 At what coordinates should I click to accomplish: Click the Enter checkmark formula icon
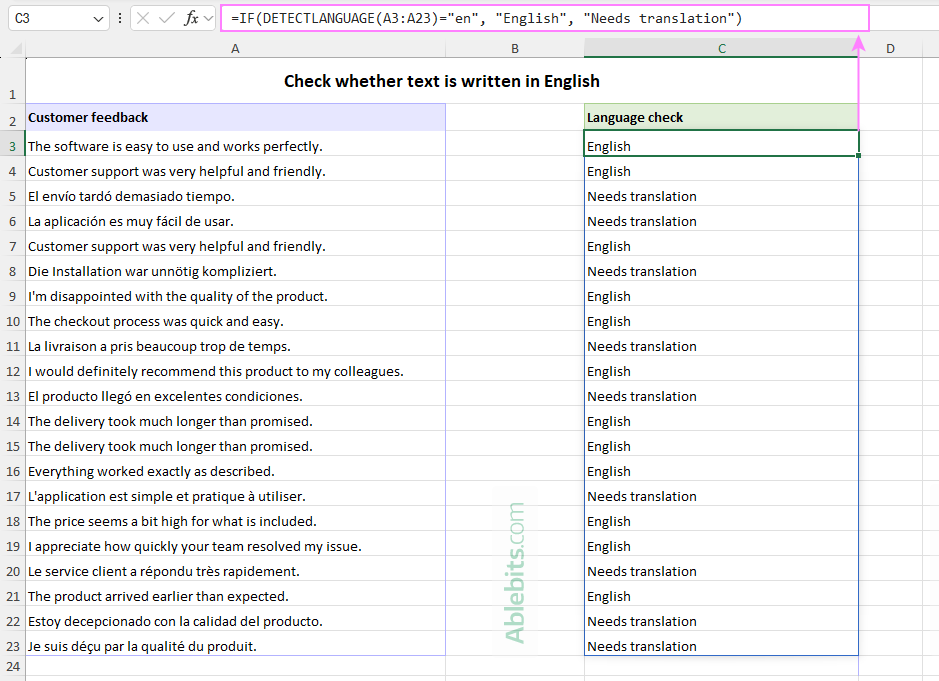(x=166, y=19)
